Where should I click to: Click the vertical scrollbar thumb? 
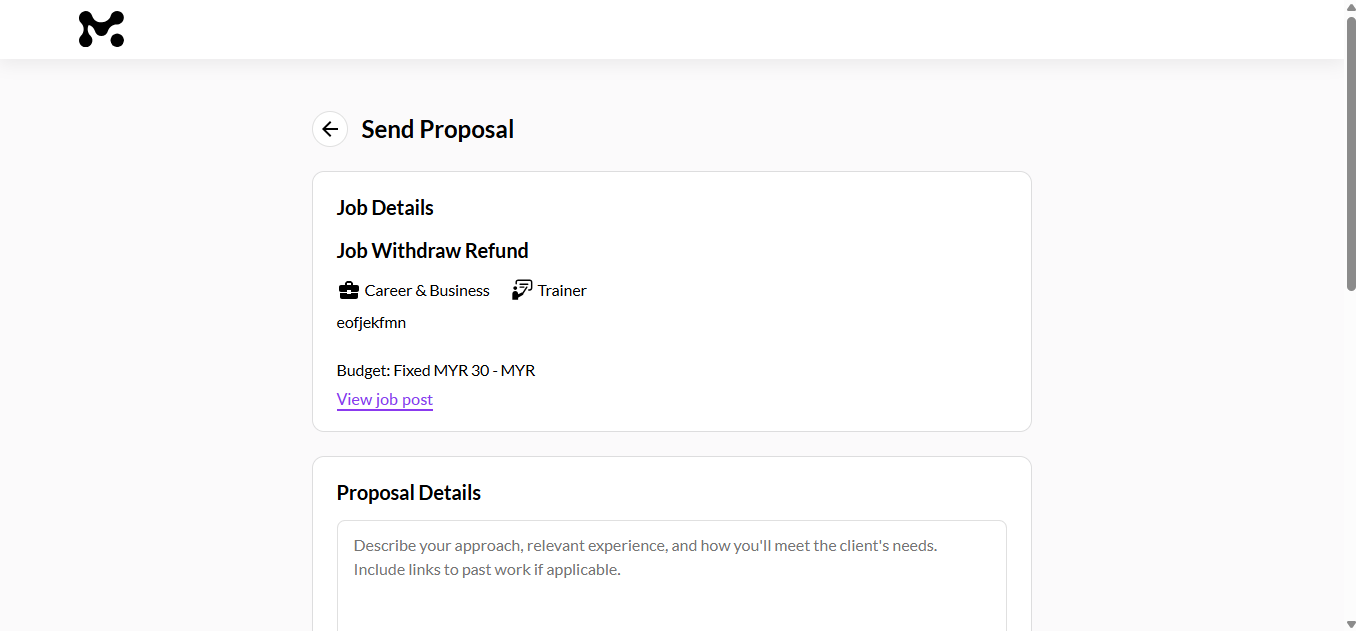(x=1350, y=150)
